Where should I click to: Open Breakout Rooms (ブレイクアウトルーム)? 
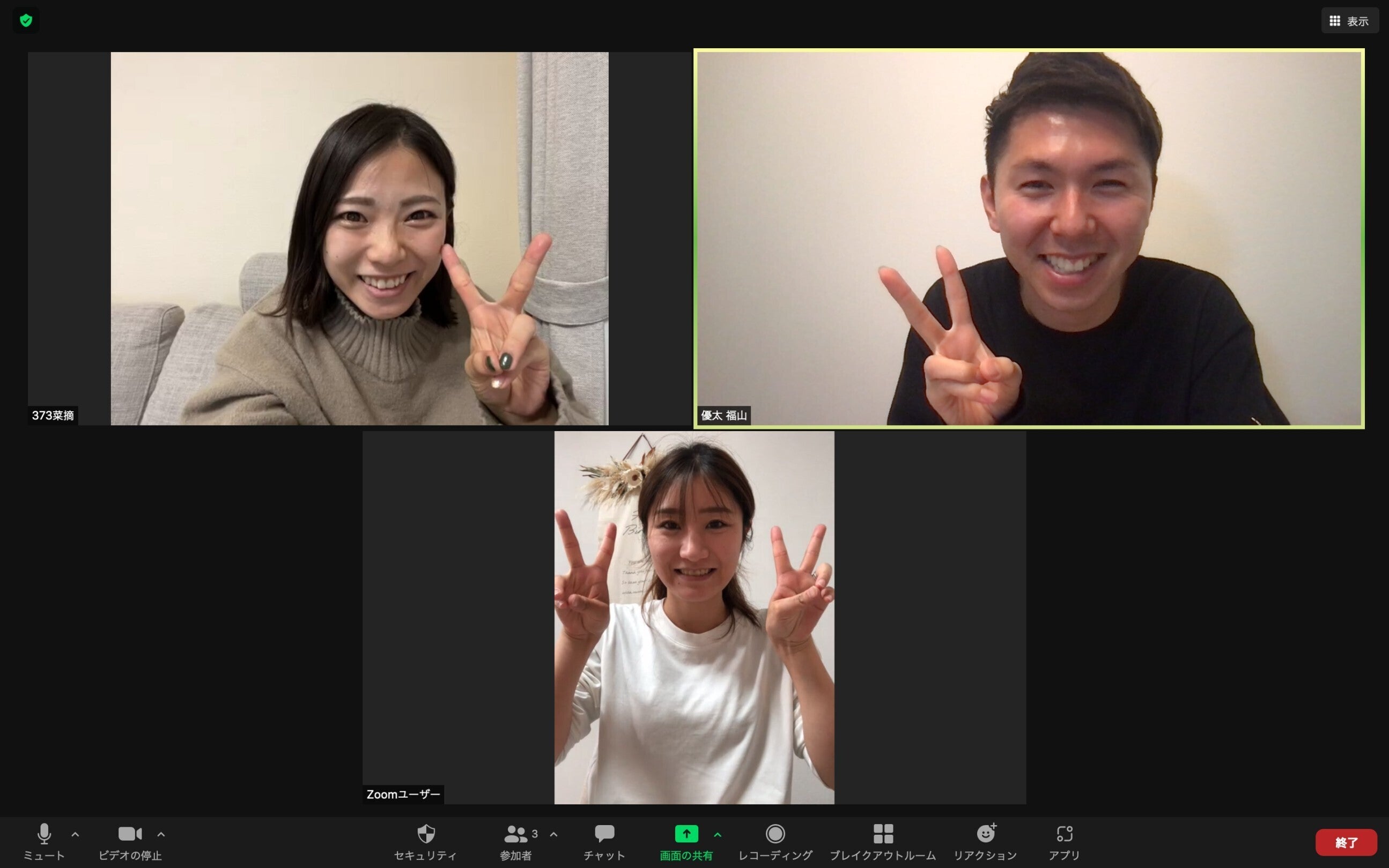pyautogui.click(x=883, y=834)
